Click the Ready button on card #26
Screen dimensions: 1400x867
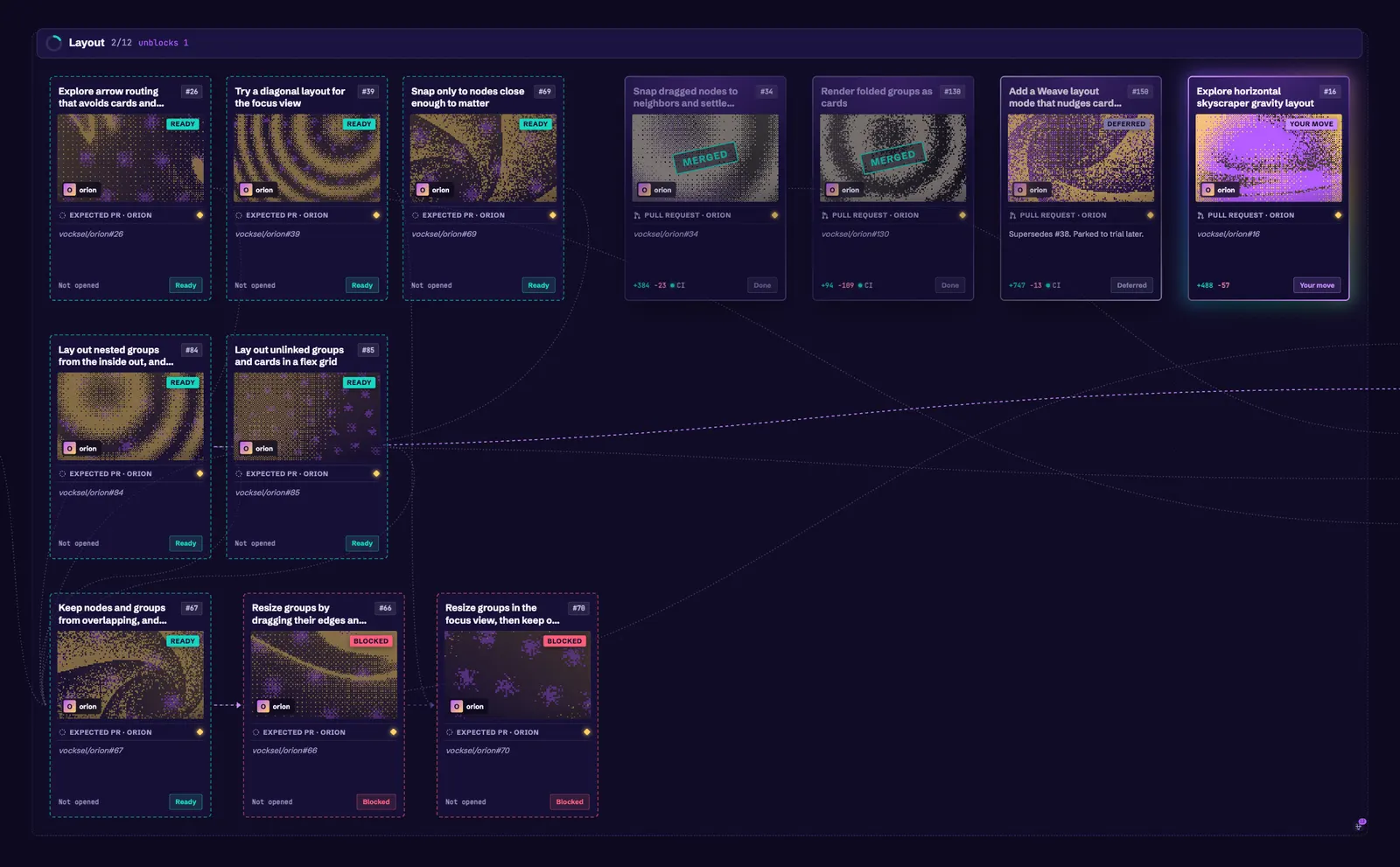point(185,285)
